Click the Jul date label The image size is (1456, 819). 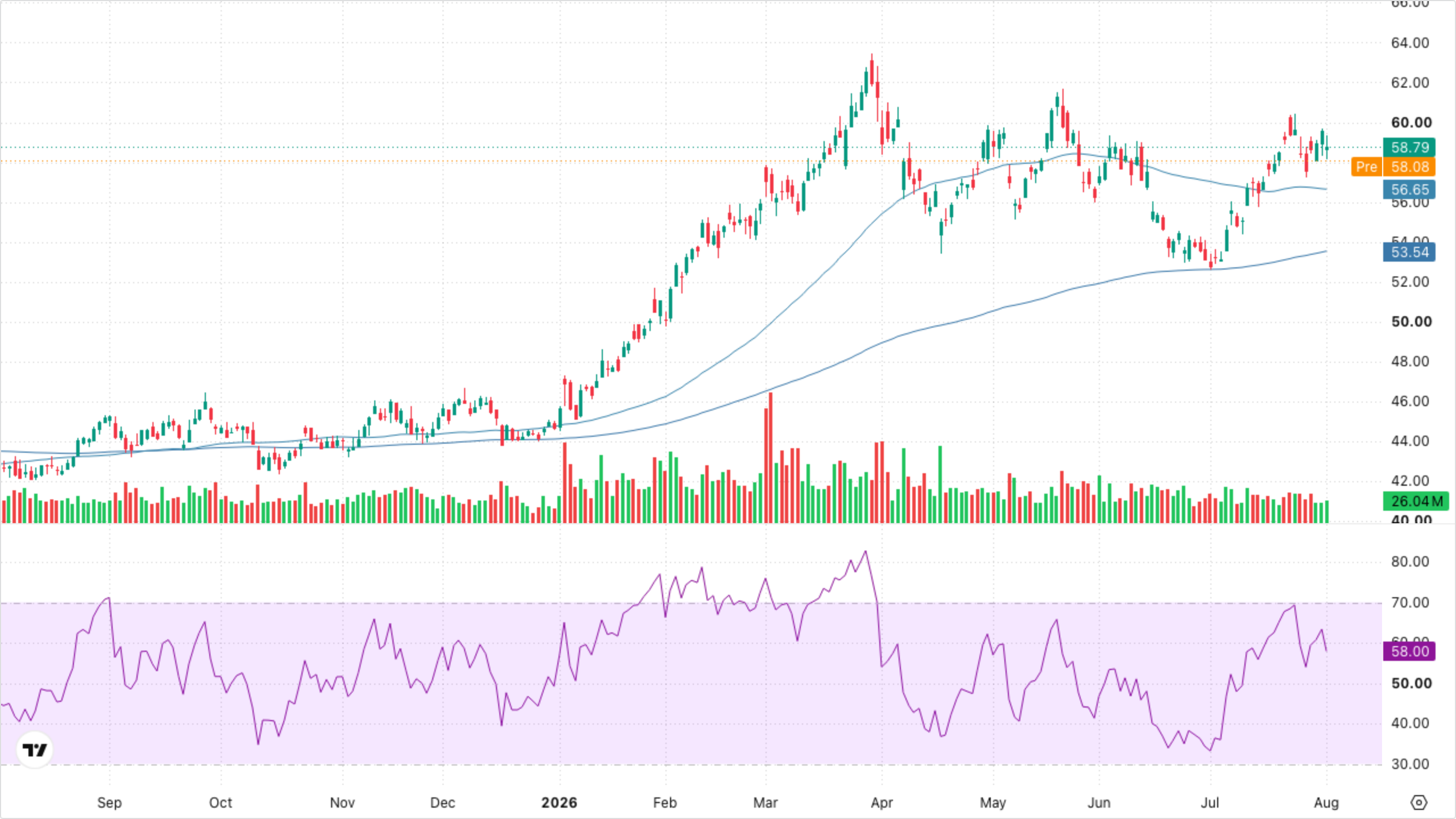pyautogui.click(x=1210, y=803)
